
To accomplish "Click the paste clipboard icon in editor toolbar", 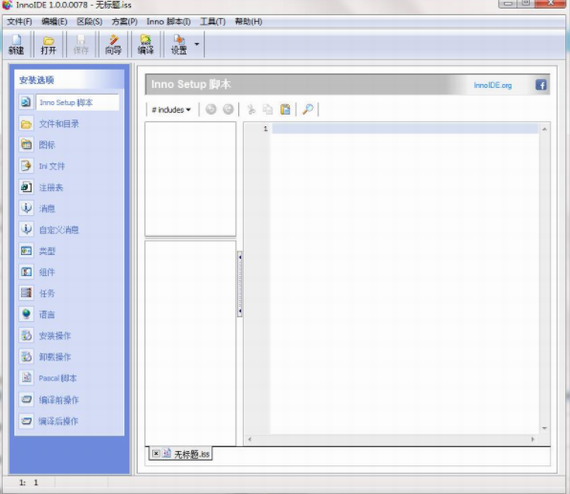I will point(285,109).
